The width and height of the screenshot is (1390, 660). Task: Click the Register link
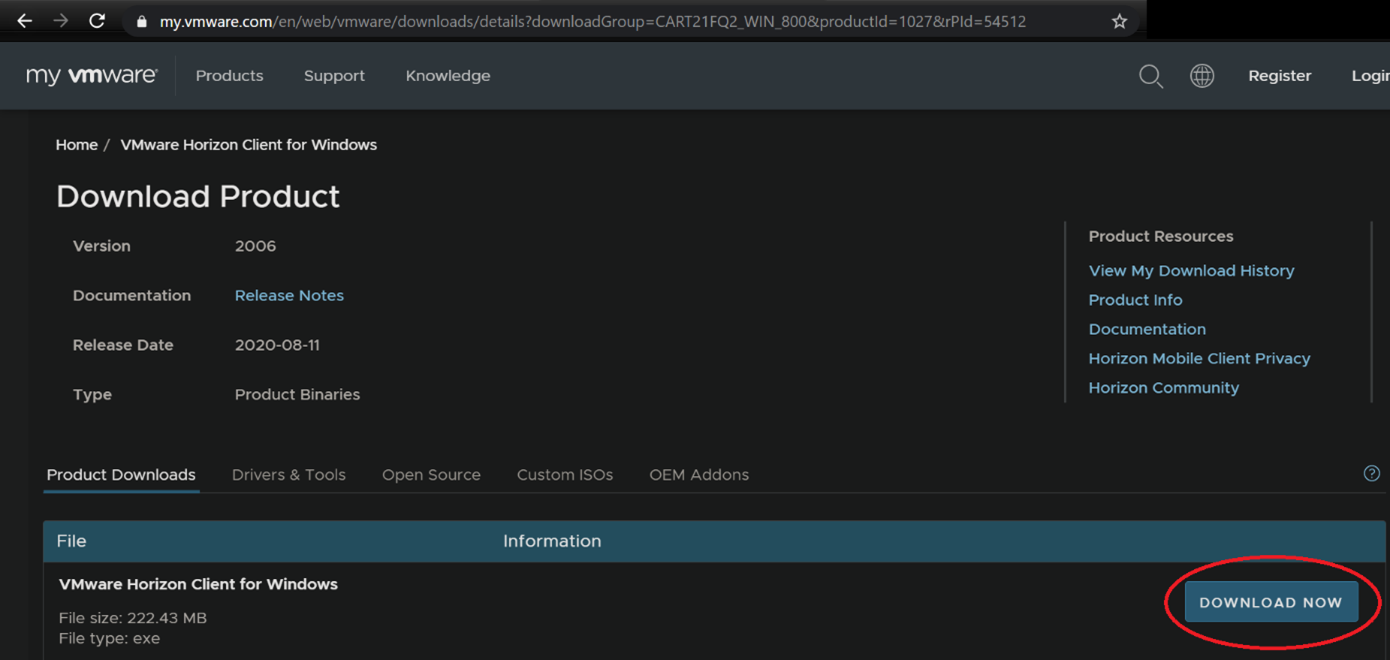tap(1279, 76)
